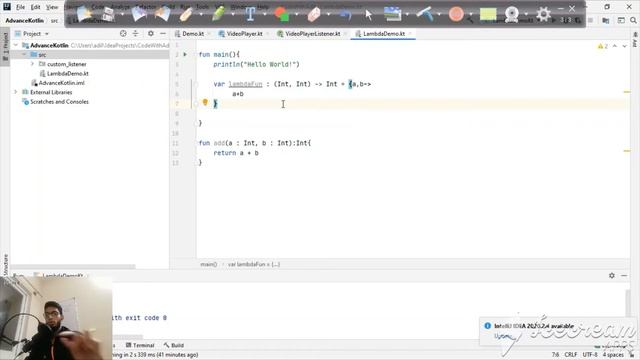Image resolution: width=640 pixels, height=360 pixels.
Task: Open Text tool options dropdown arrow
Action: click(265, 15)
